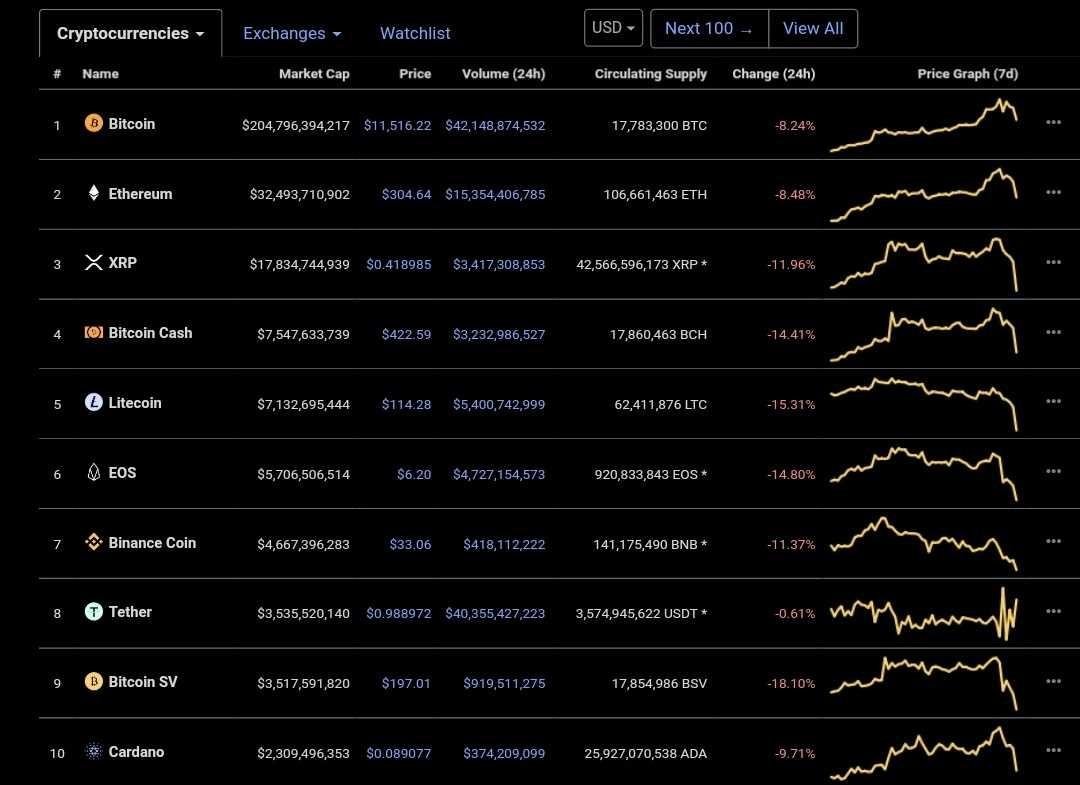
Task: Open Tether 24h volume link
Action: [x=495, y=614]
